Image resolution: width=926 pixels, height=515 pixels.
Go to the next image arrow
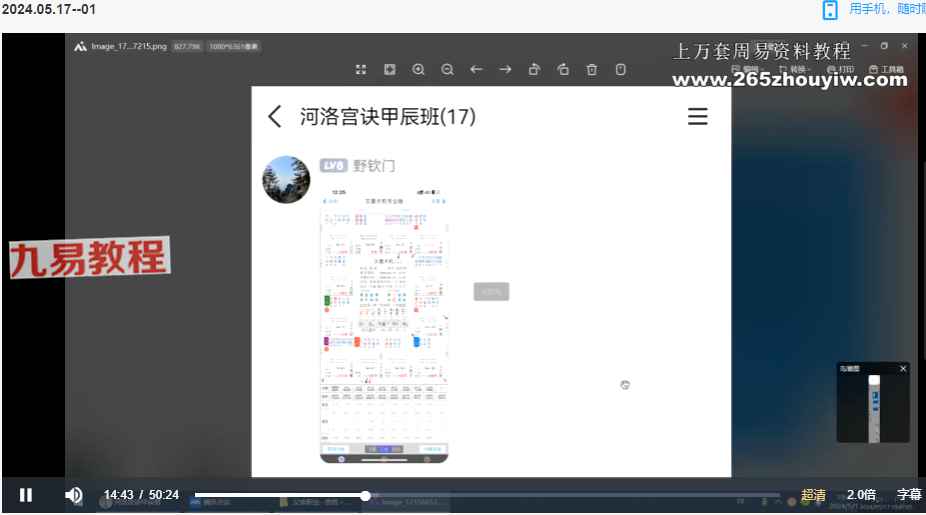tap(506, 70)
